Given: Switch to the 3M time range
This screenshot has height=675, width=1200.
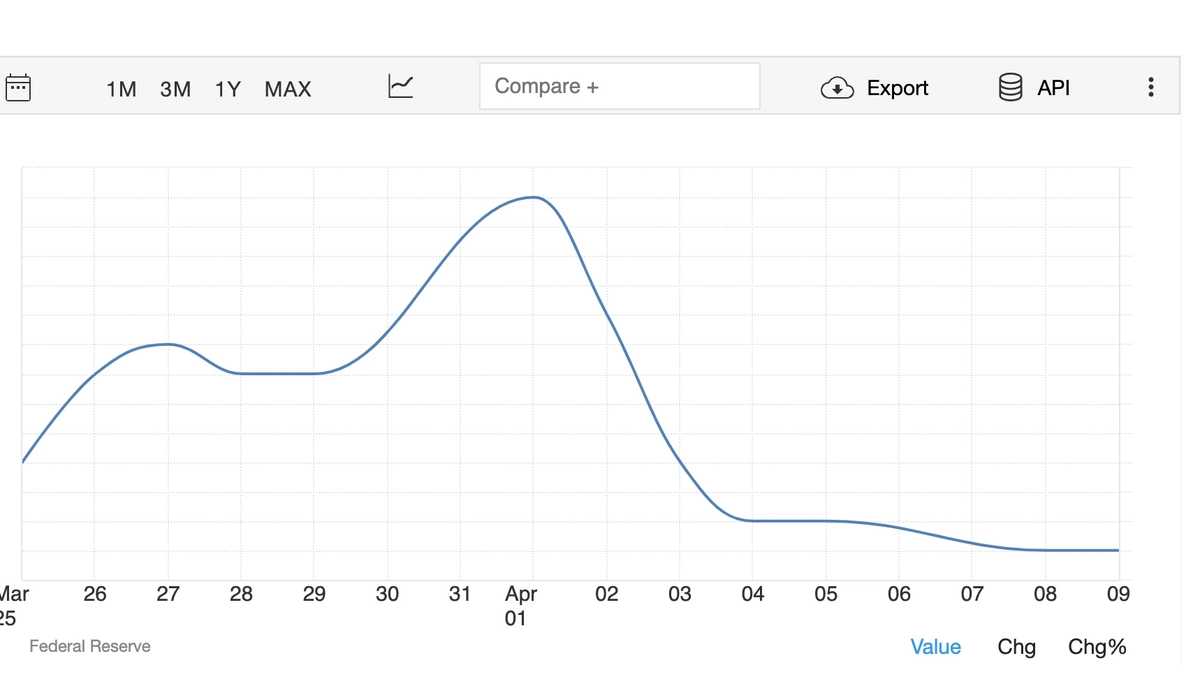Looking at the screenshot, I should pos(175,89).
